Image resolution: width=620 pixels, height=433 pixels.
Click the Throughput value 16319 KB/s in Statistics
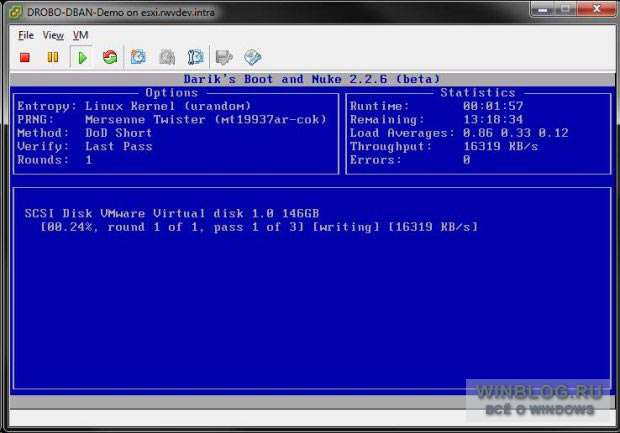point(501,146)
